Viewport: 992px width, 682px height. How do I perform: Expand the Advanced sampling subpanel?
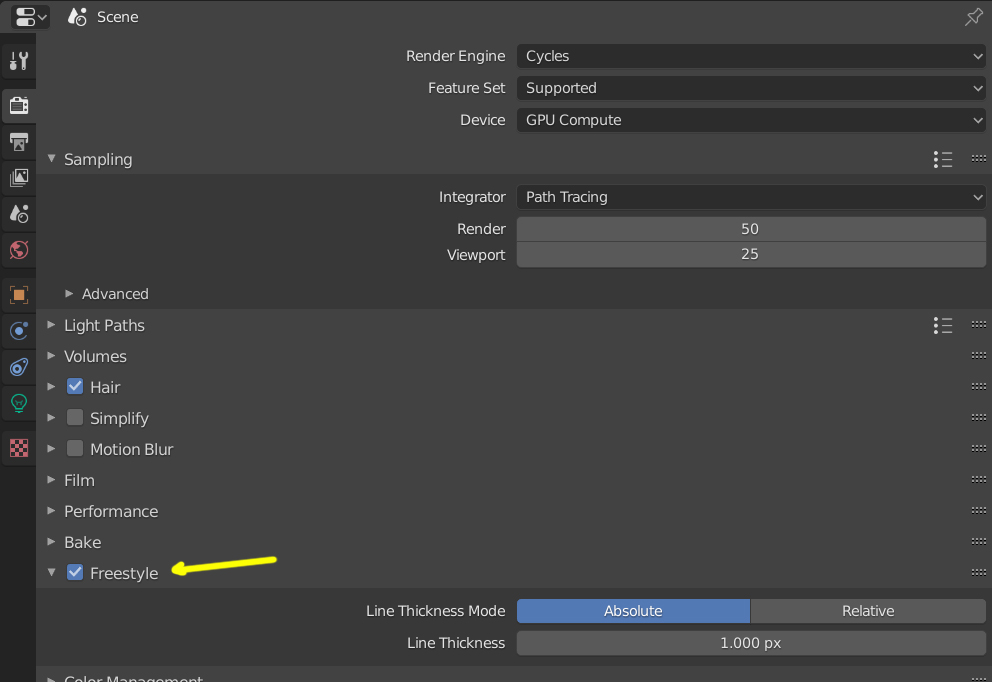coord(114,294)
